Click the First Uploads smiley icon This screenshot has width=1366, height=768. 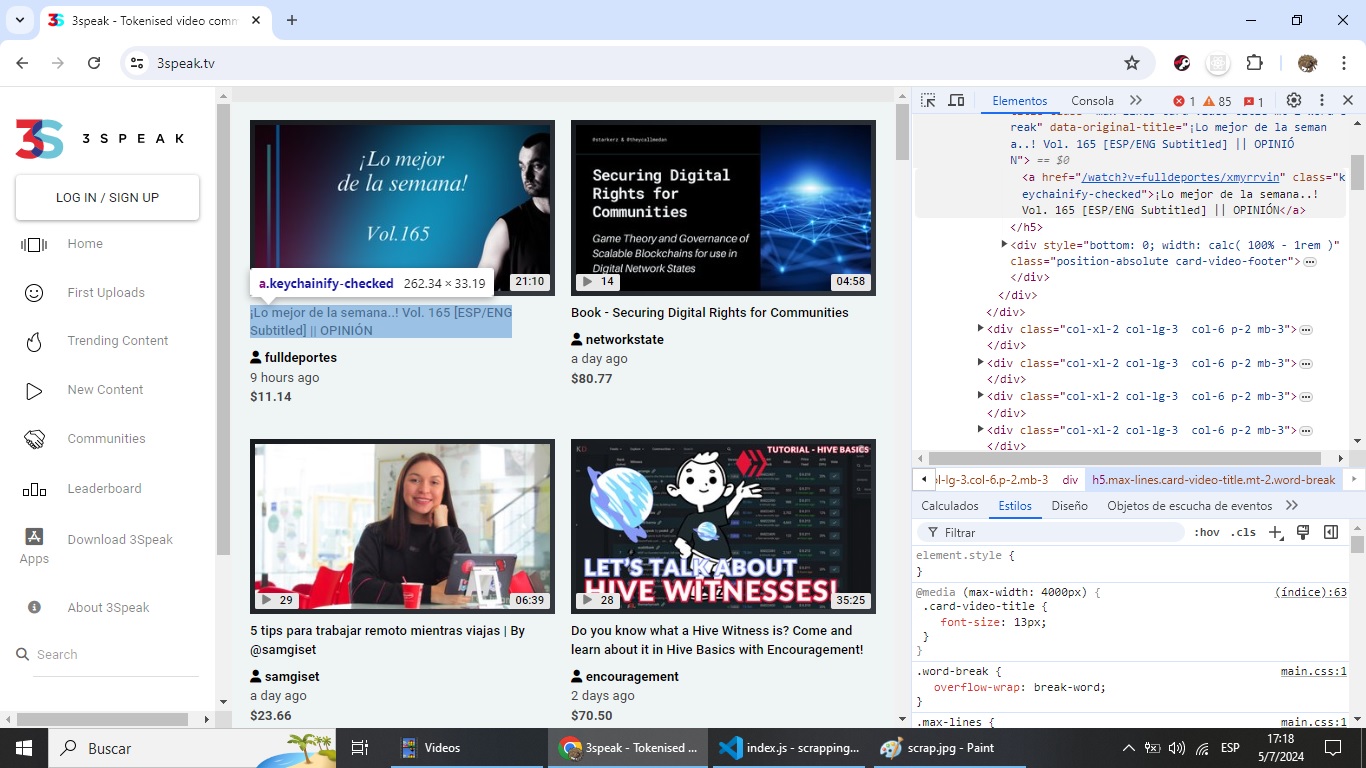(34, 293)
